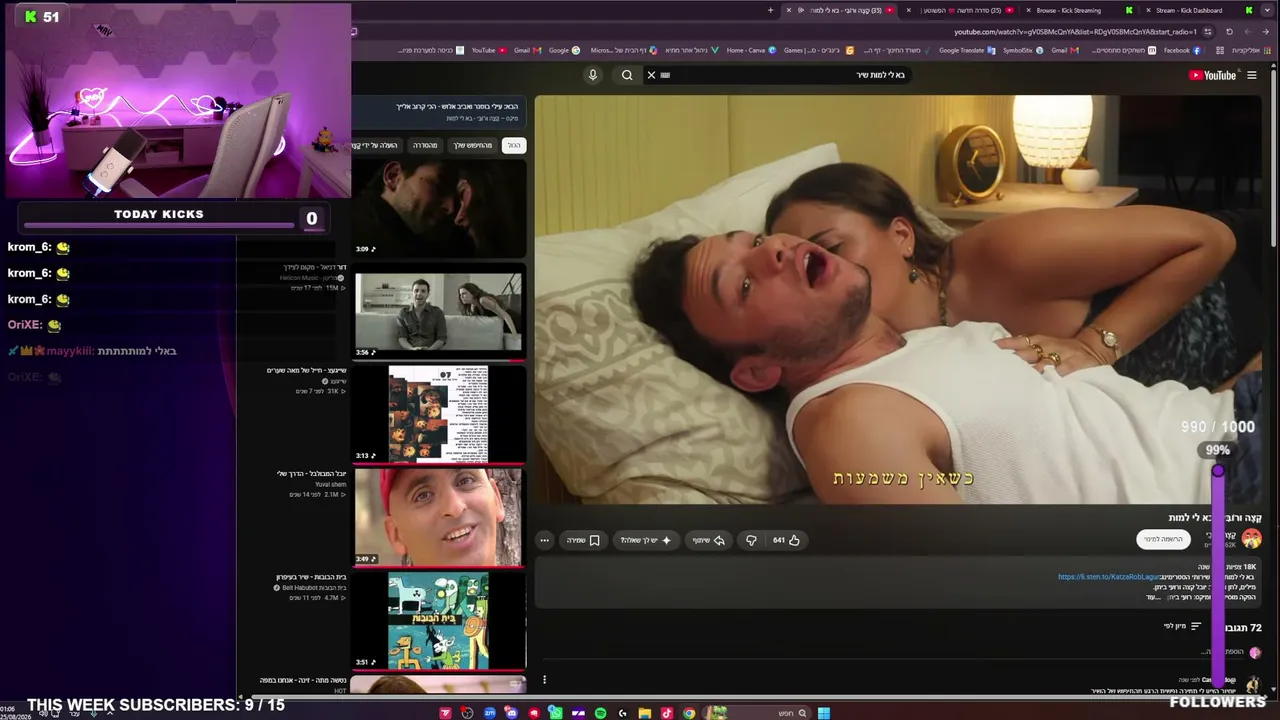View site information icon beside the URL
The height and width of the screenshot is (720, 1280).
(x=1207, y=32)
